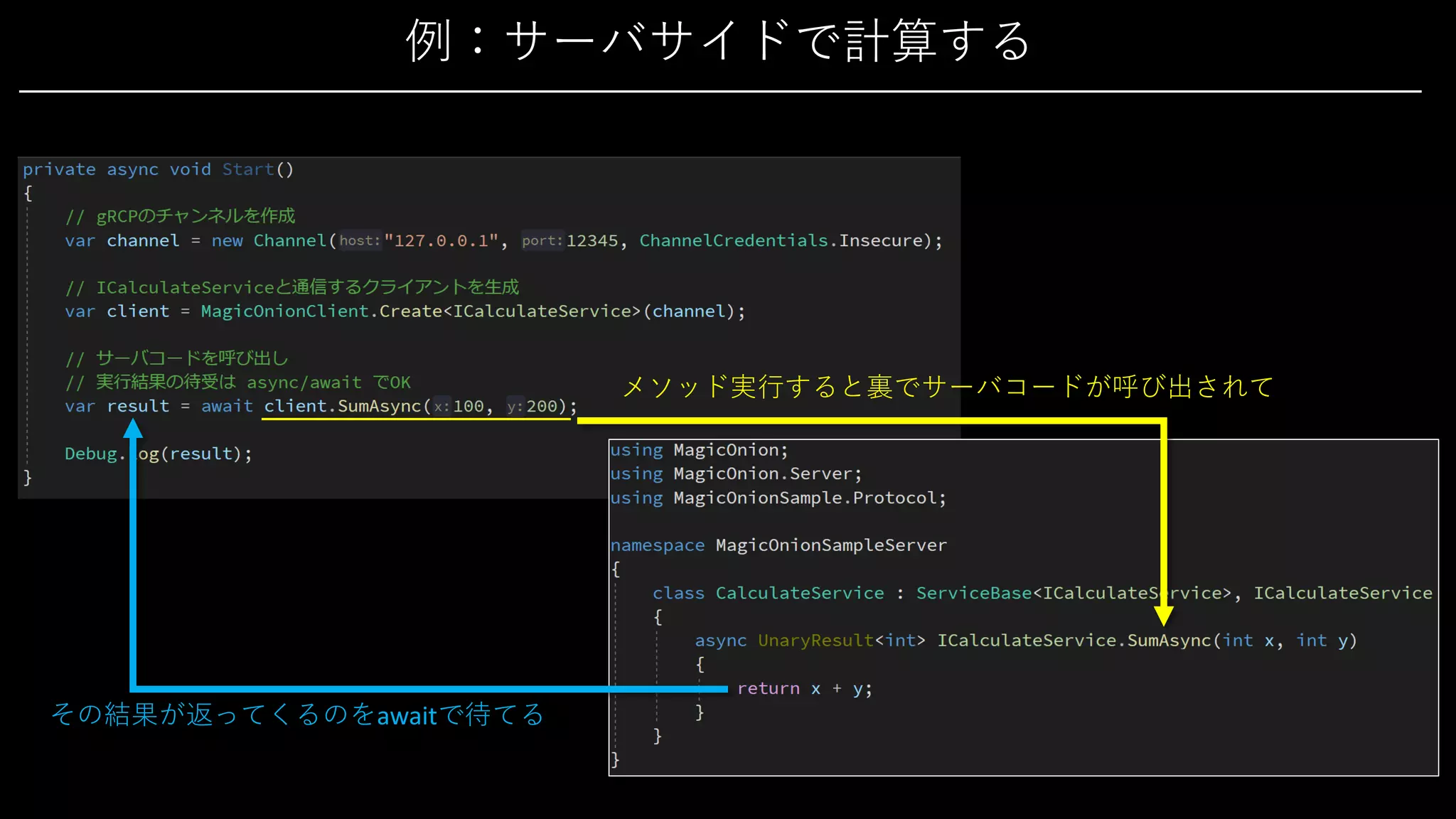Click yellow caption 'メソッド実行すると裏でサーバコードが呼び出されて'
This screenshot has width=1456, height=819.
[x=948, y=387]
